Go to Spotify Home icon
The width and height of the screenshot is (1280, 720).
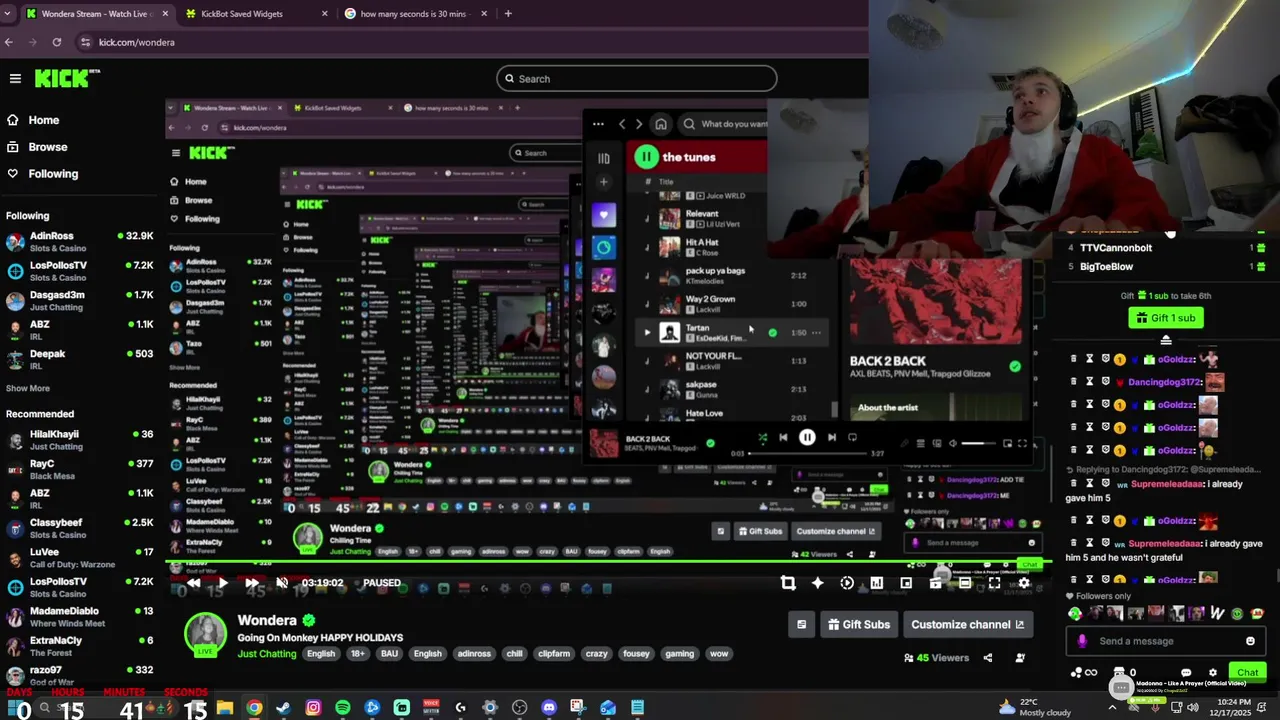click(x=661, y=124)
